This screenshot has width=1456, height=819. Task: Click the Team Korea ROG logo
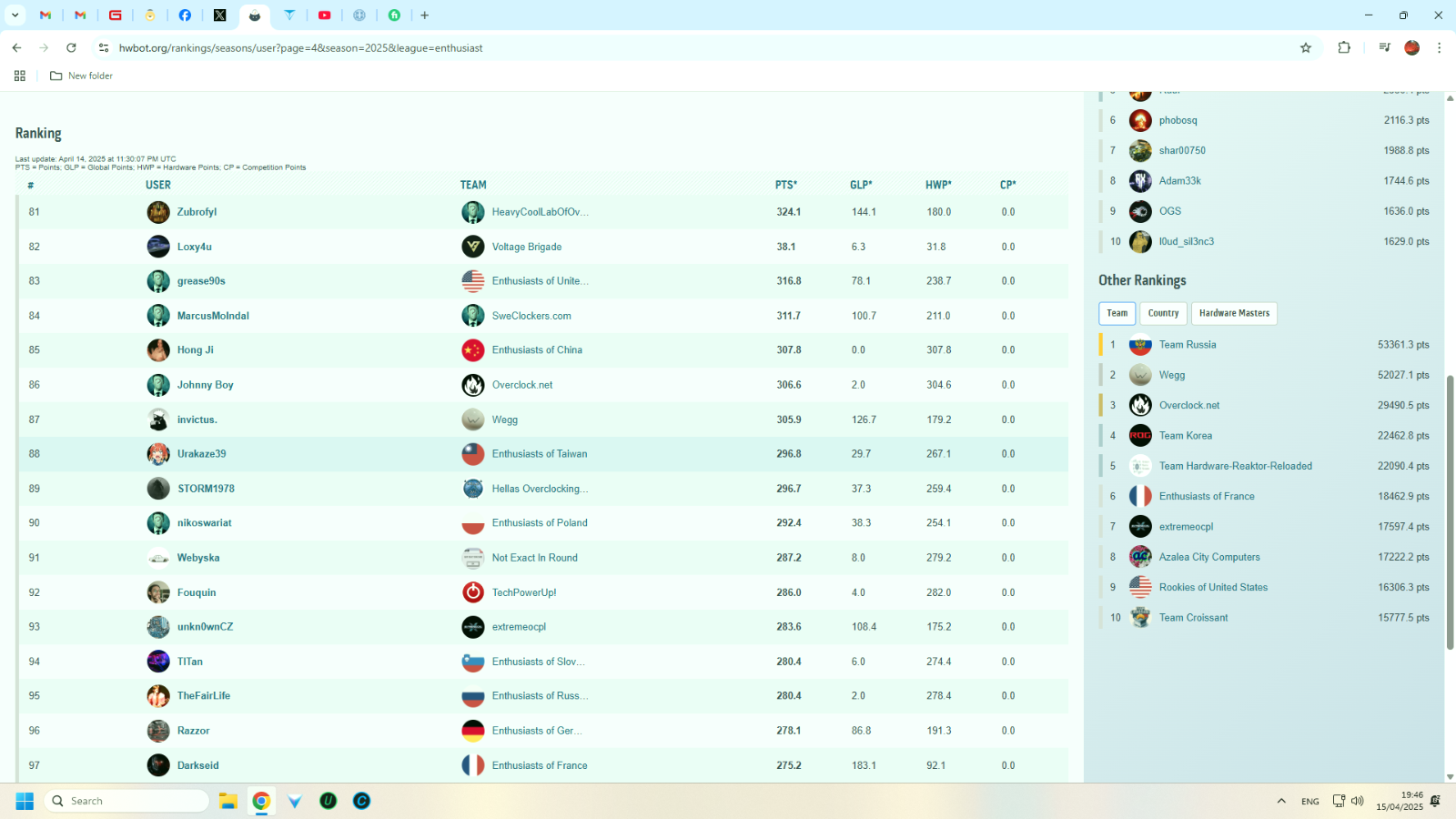(x=1140, y=436)
